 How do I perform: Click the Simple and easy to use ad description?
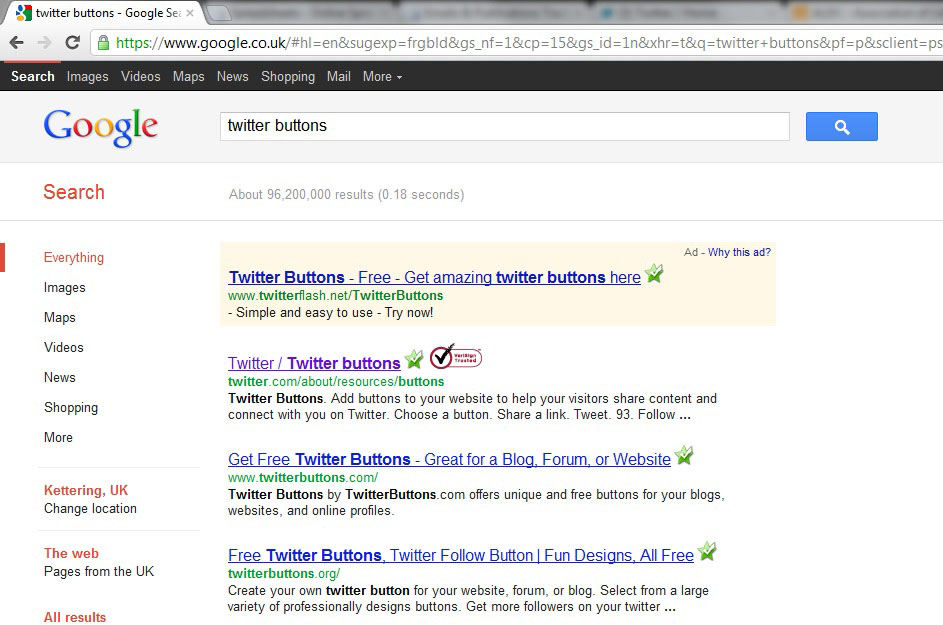[331, 312]
